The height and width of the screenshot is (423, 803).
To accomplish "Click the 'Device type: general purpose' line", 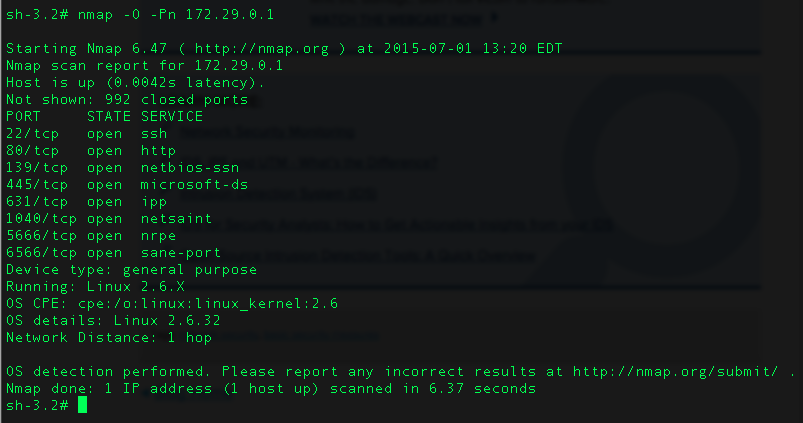I will pos(132,270).
